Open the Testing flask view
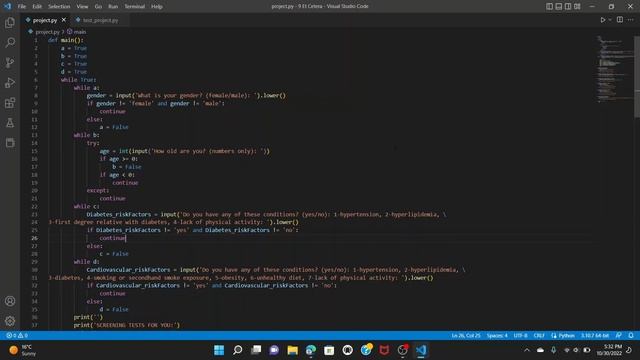640x360 pixels. (x=10, y=122)
